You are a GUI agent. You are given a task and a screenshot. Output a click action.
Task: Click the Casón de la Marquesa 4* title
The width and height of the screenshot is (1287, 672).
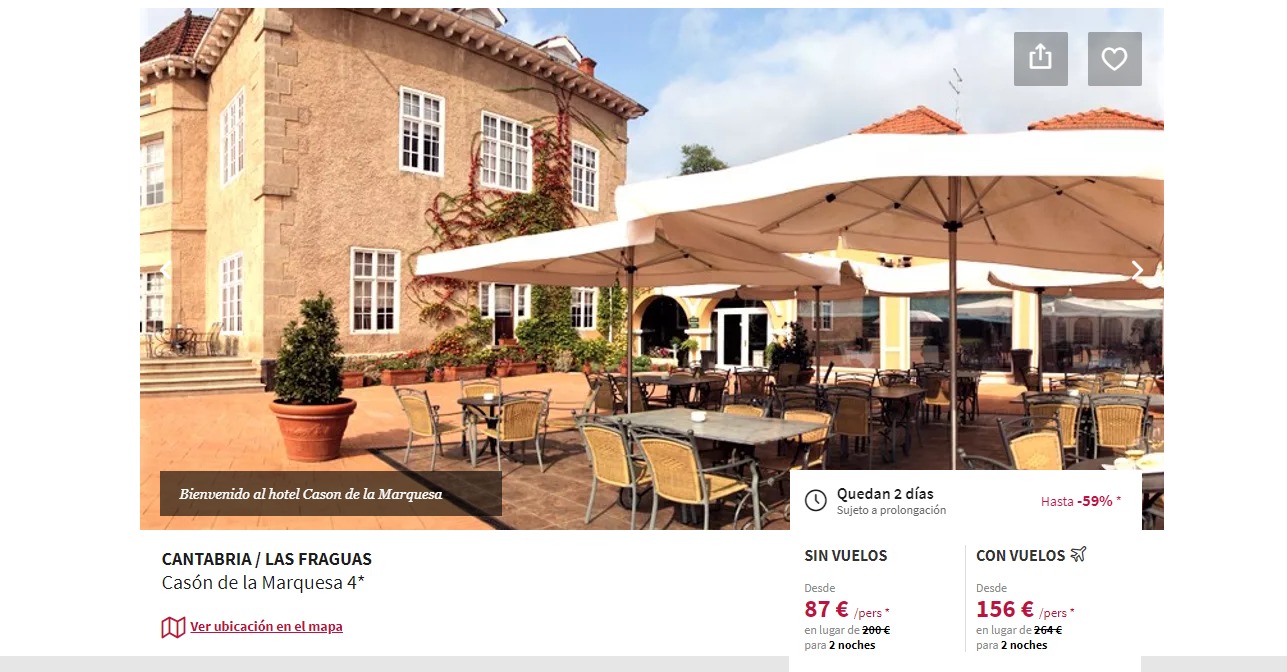263,583
